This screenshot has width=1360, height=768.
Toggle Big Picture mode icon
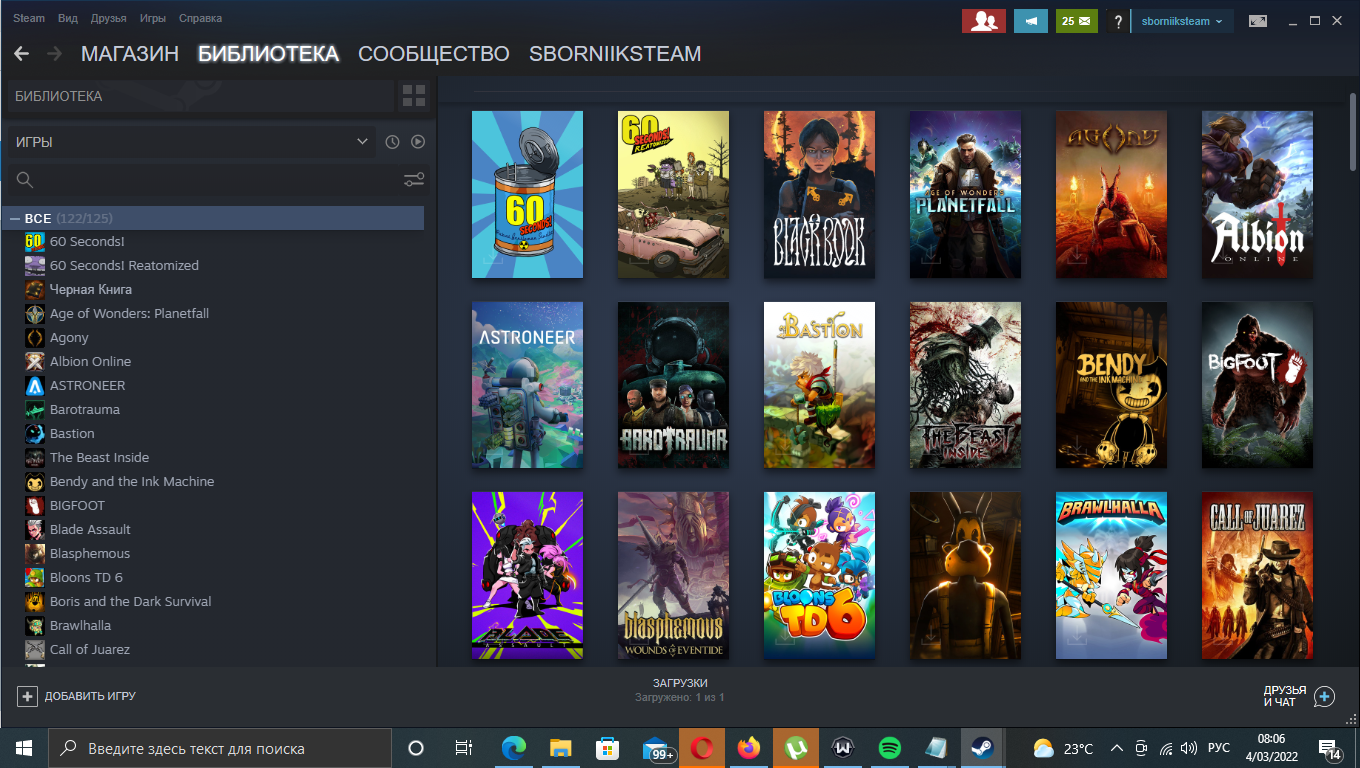point(1257,21)
